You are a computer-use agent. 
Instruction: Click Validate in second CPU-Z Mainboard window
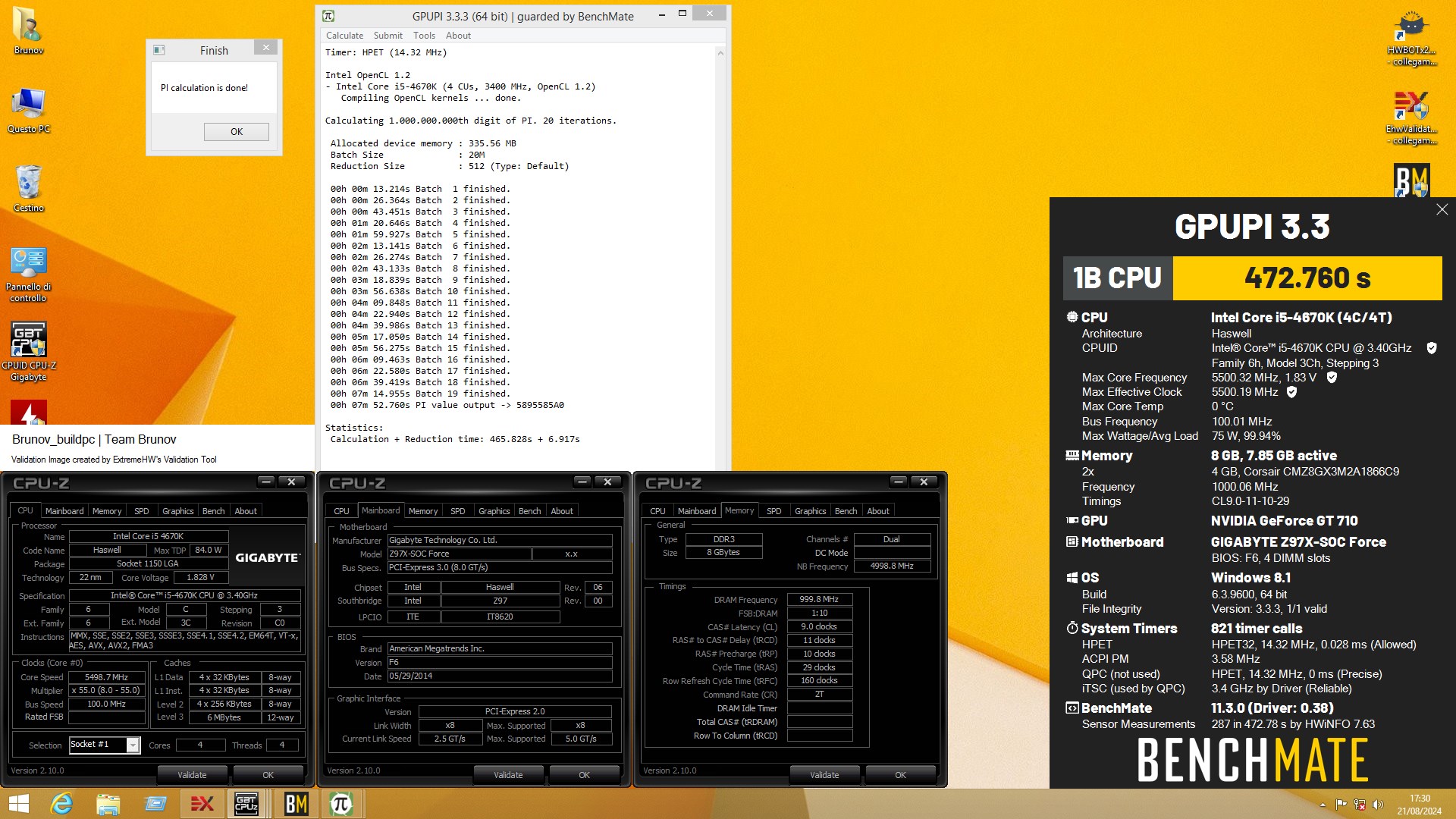tap(508, 775)
